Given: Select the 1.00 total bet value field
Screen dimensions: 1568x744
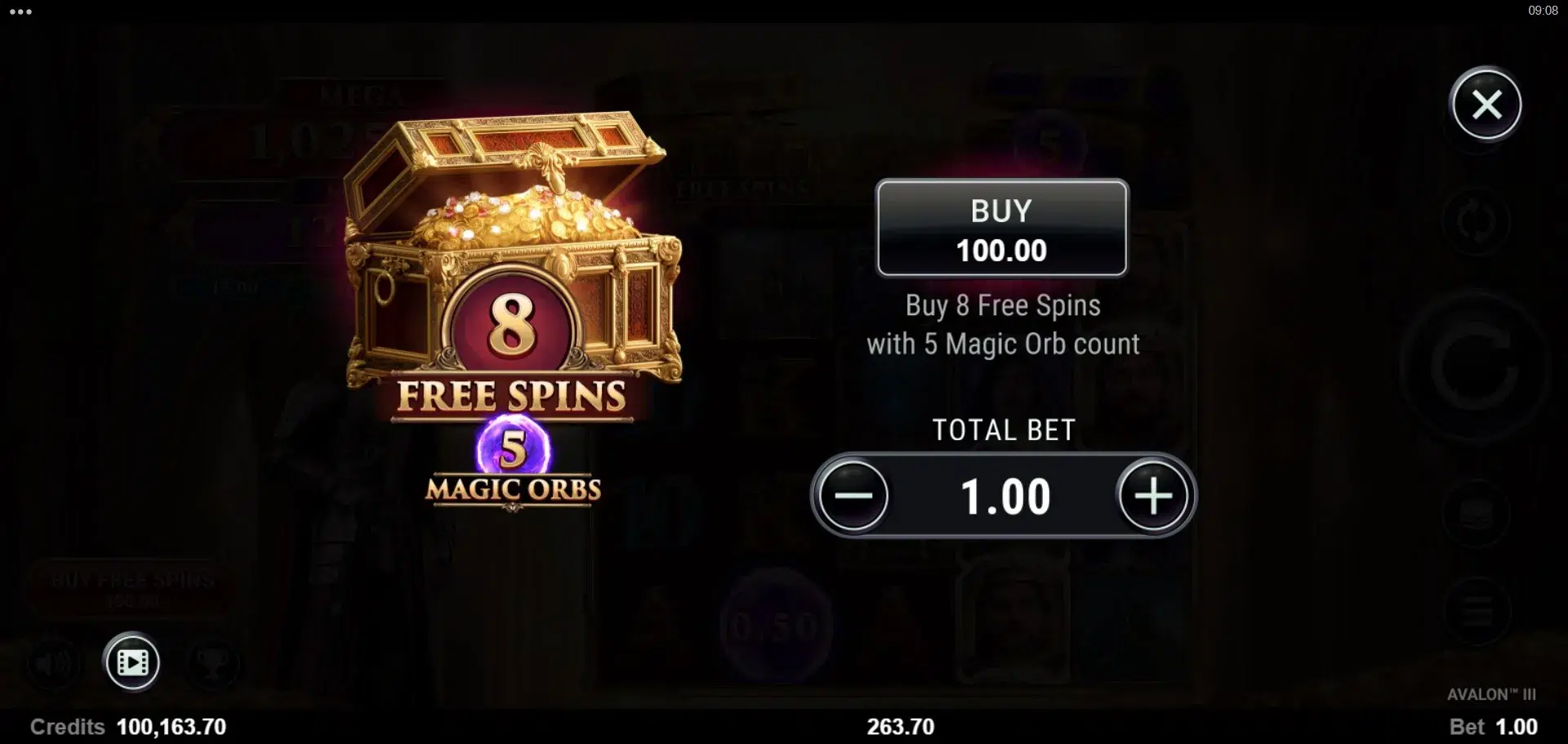Looking at the screenshot, I should pyautogui.click(x=1004, y=496).
